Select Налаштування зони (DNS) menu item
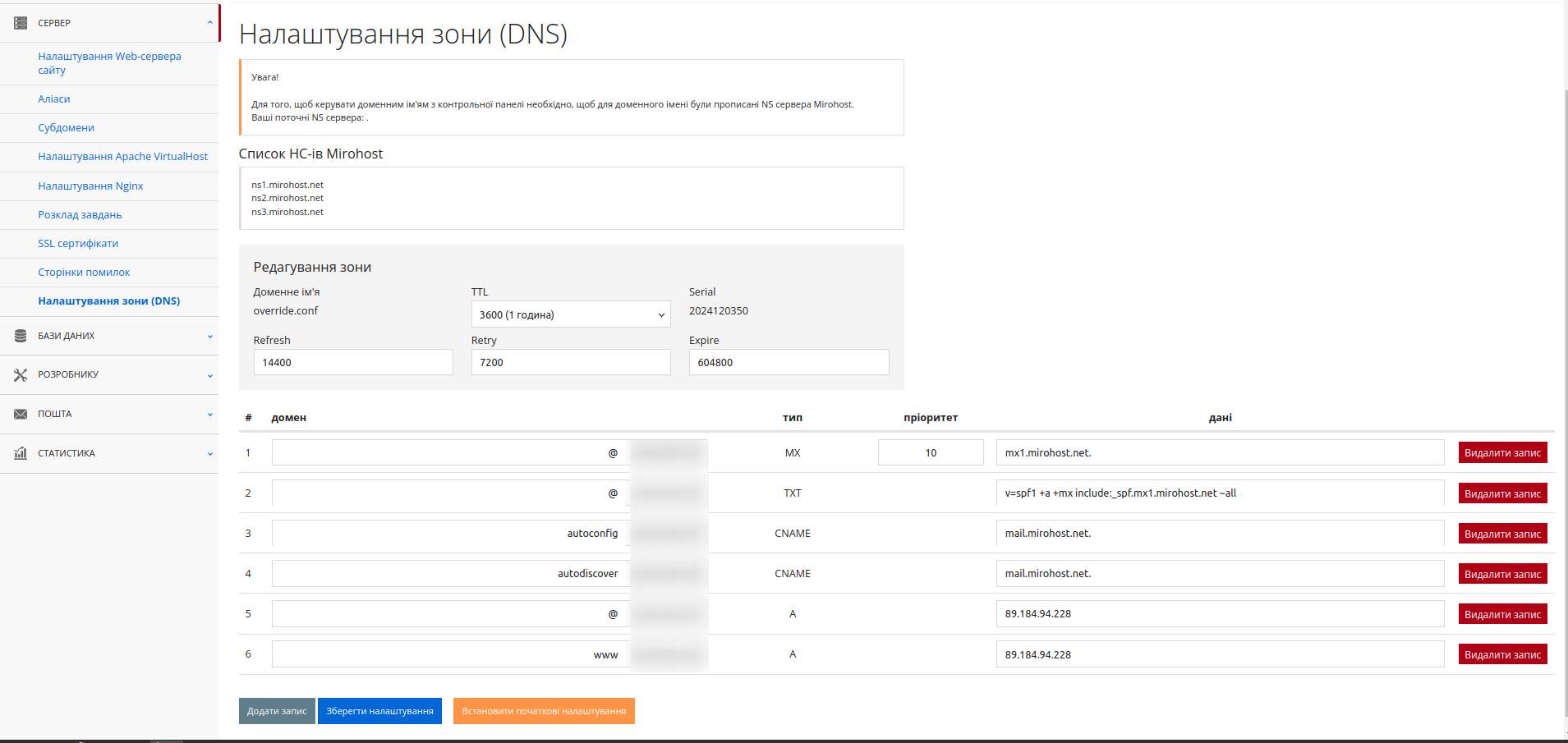Image resolution: width=1568 pixels, height=743 pixels. pyautogui.click(x=109, y=301)
